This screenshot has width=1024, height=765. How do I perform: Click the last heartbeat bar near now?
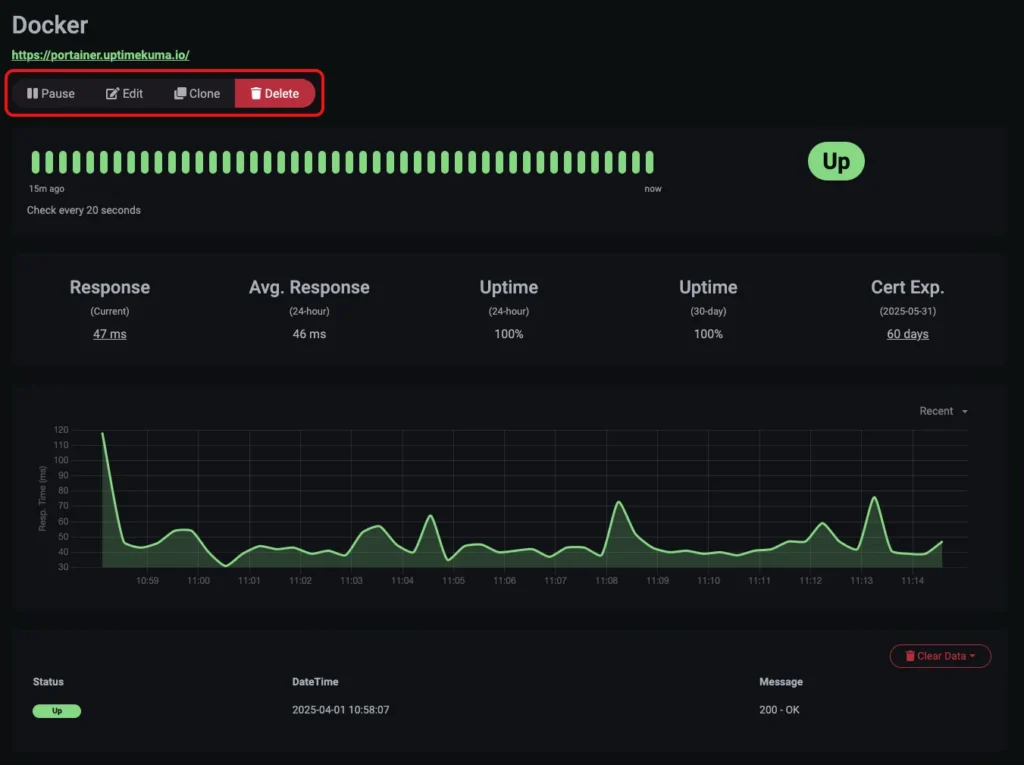click(650, 162)
